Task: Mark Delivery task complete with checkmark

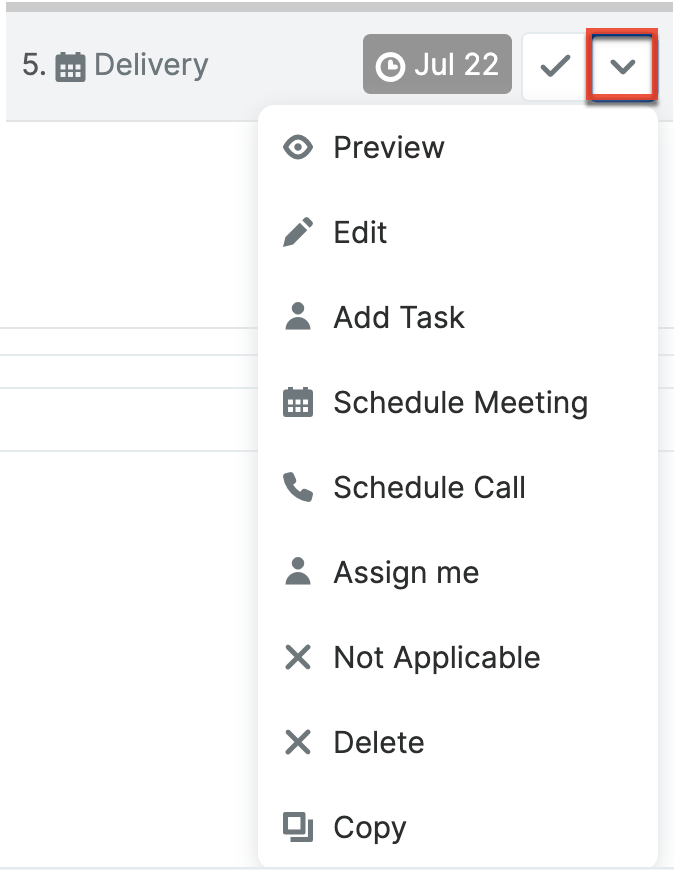Action: point(554,67)
